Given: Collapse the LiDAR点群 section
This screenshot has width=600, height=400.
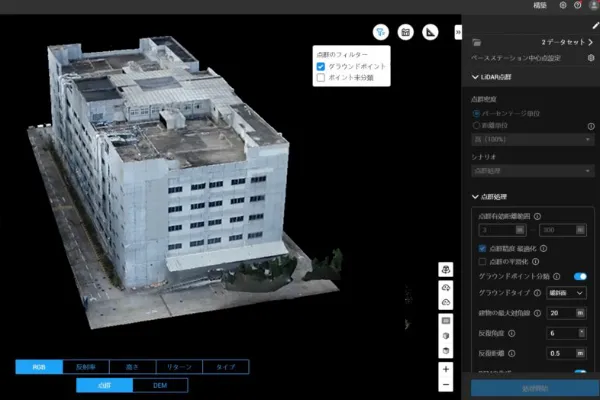Looking at the screenshot, I should (476, 77).
